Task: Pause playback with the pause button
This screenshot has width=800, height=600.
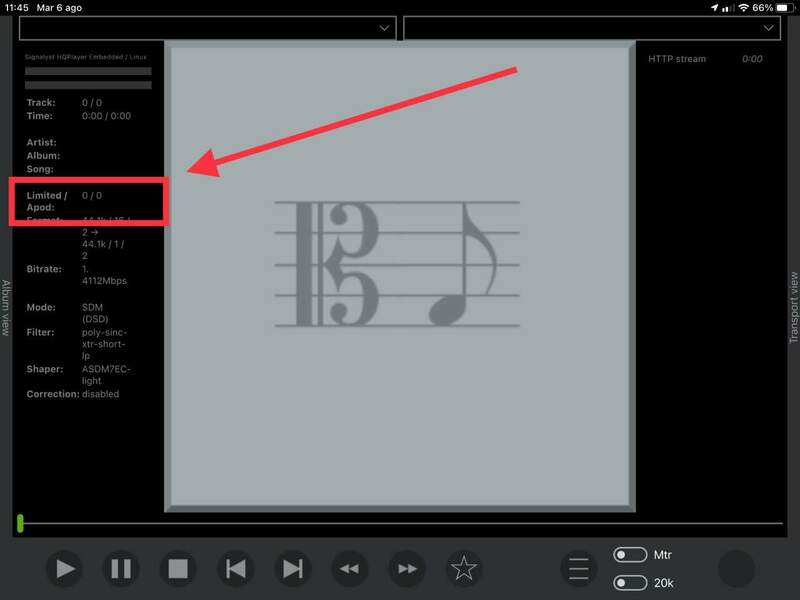Action: coord(121,569)
